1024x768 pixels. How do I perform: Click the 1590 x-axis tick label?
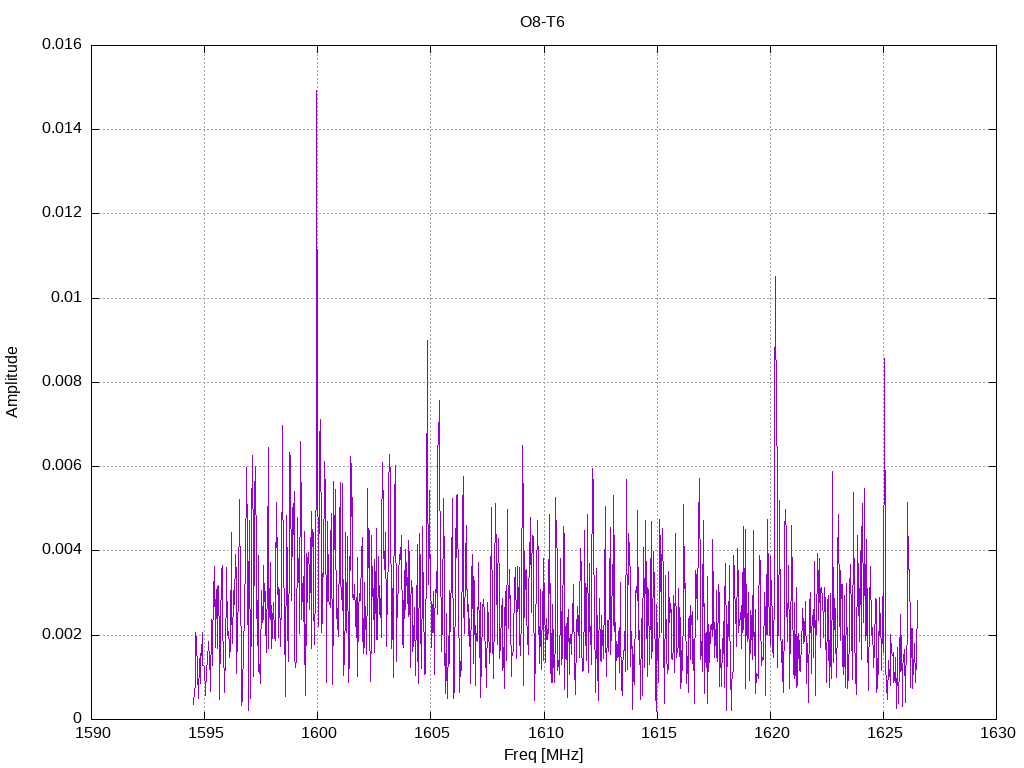(x=93, y=733)
